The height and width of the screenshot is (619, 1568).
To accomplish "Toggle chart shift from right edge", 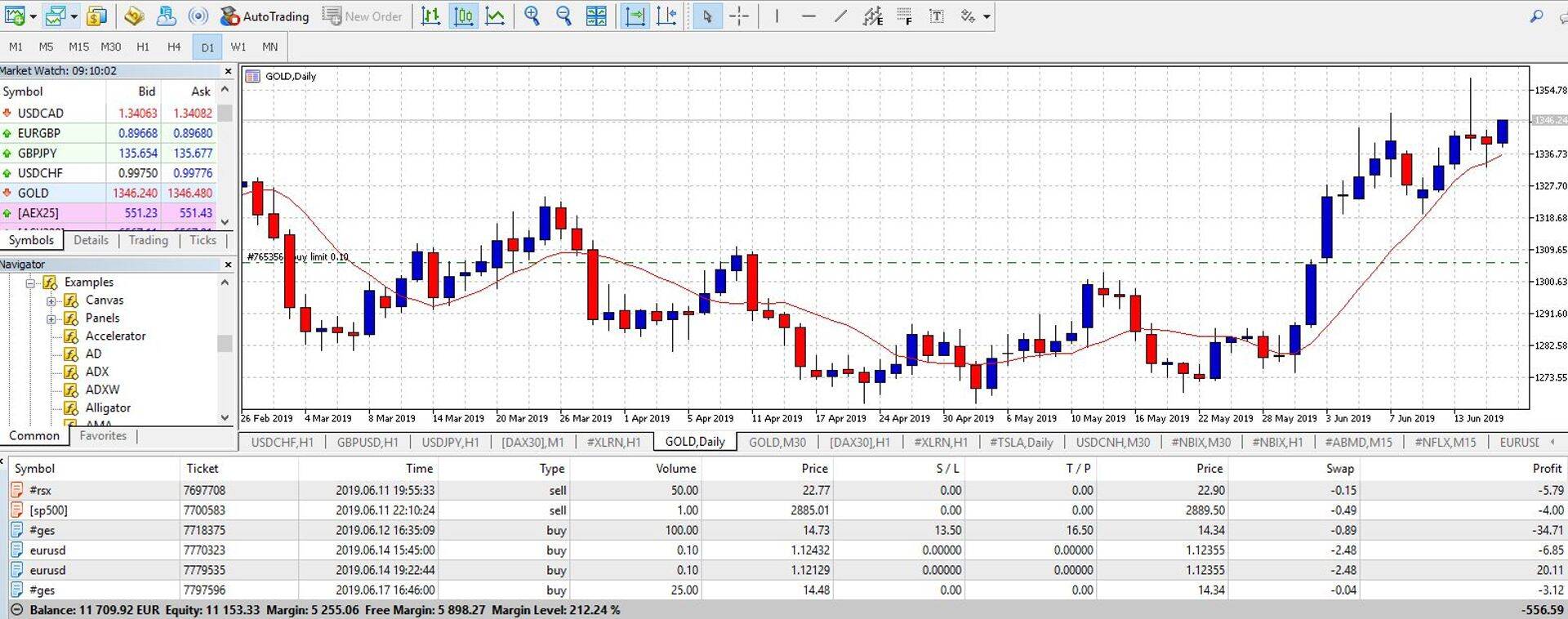I will click(666, 16).
